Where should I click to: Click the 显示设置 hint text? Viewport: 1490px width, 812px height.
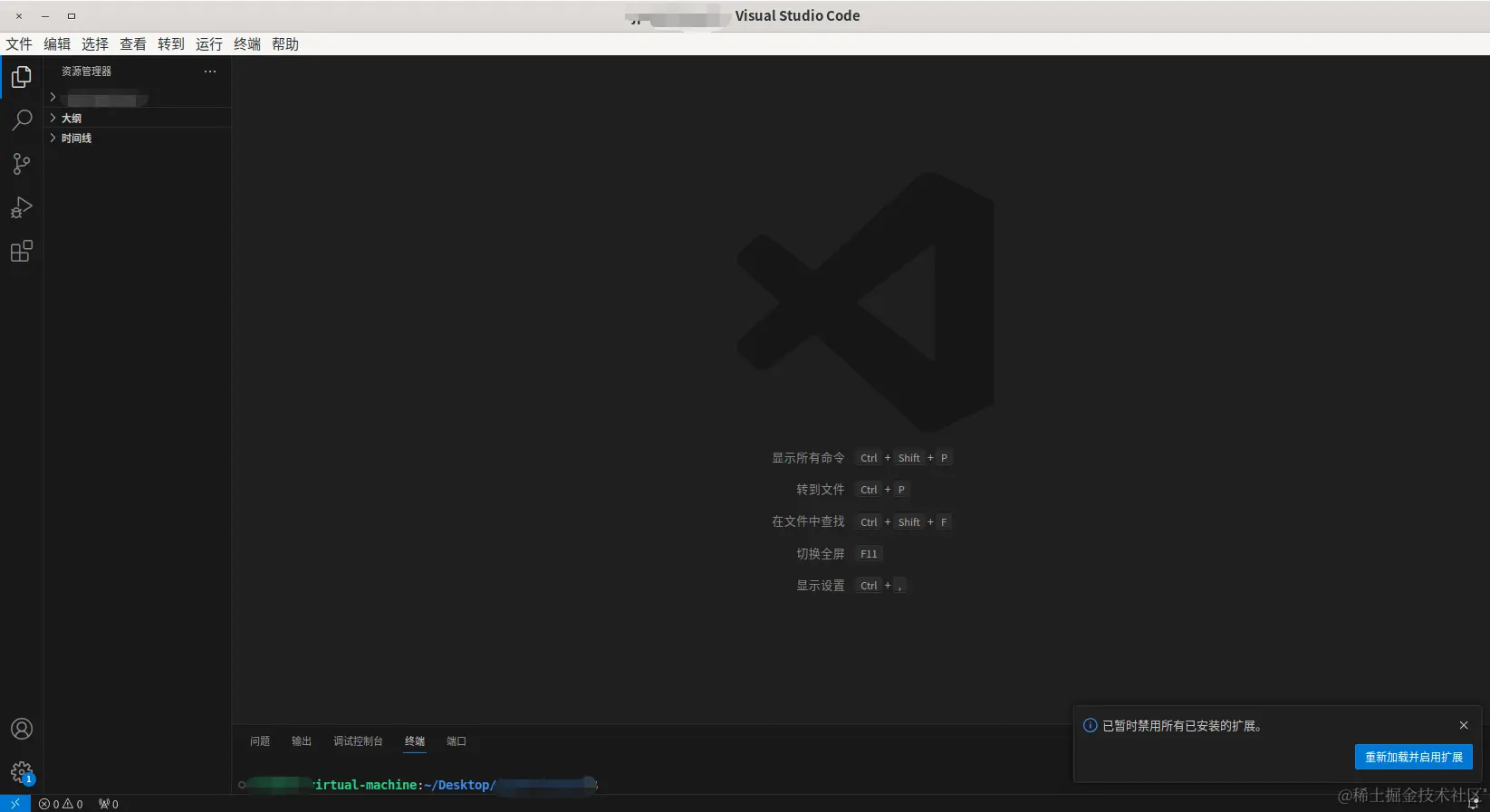pos(821,586)
